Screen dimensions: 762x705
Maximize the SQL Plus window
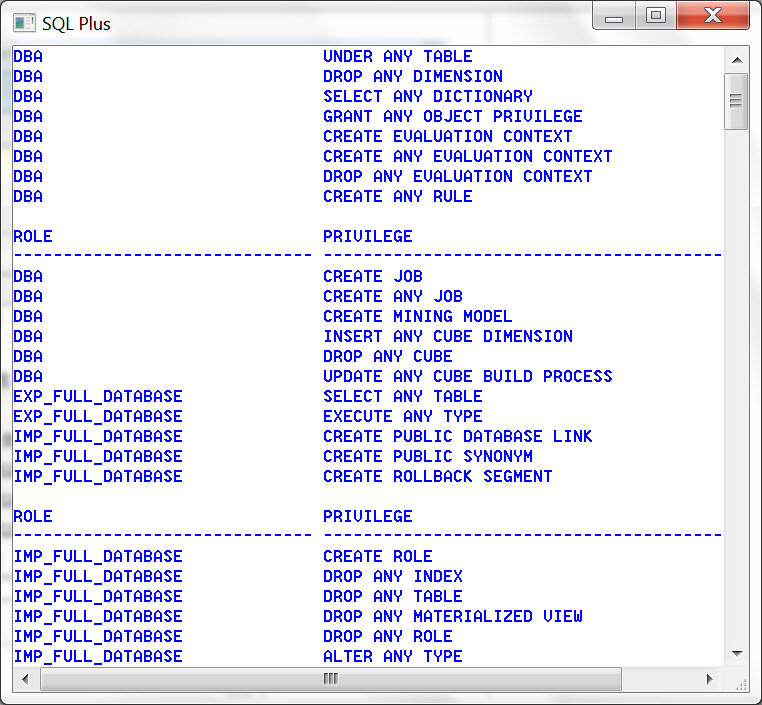656,17
